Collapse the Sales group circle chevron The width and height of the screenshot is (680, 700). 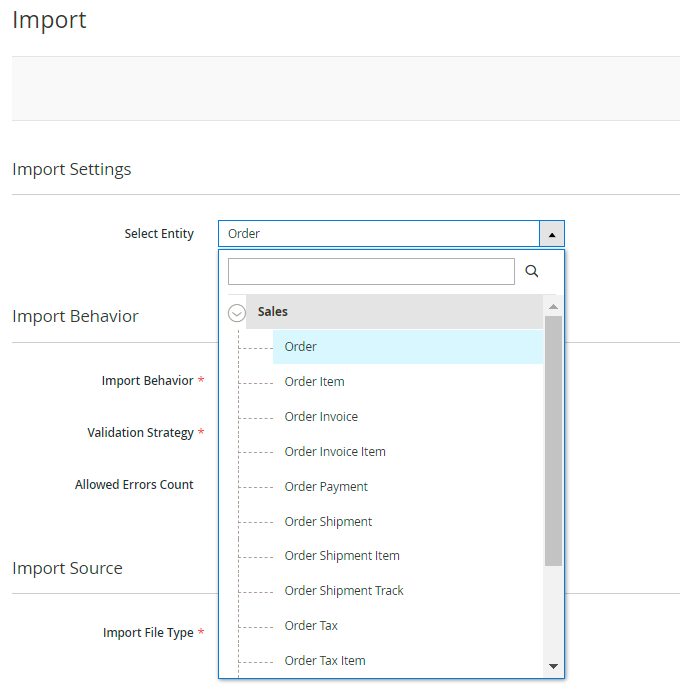[x=237, y=313]
